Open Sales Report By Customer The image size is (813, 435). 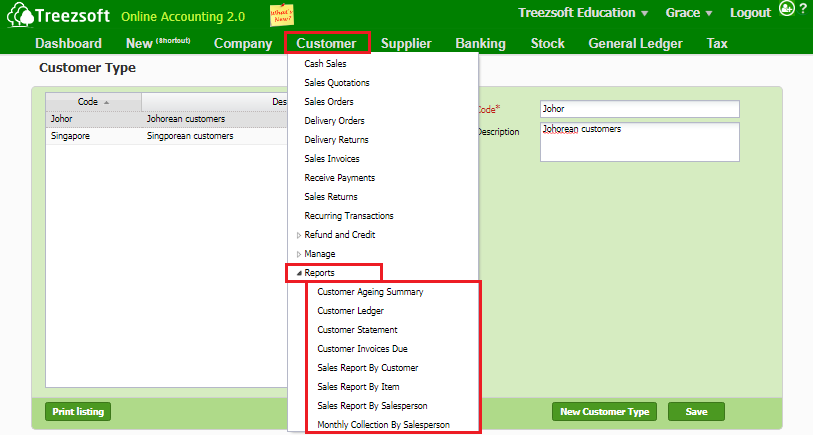click(368, 368)
